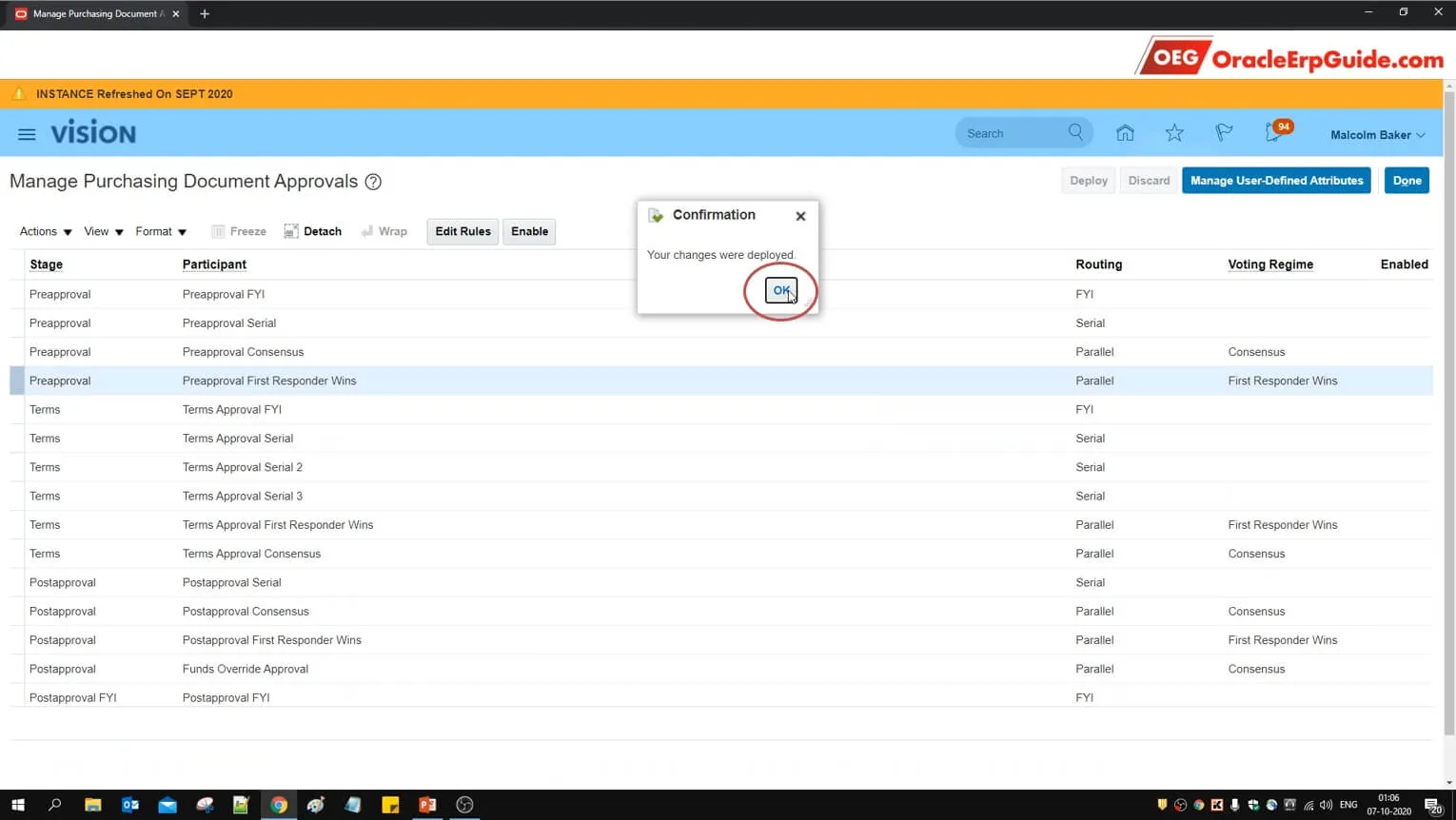Click the help question mark icon
The width and height of the screenshot is (1456, 820).
(373, 182)
